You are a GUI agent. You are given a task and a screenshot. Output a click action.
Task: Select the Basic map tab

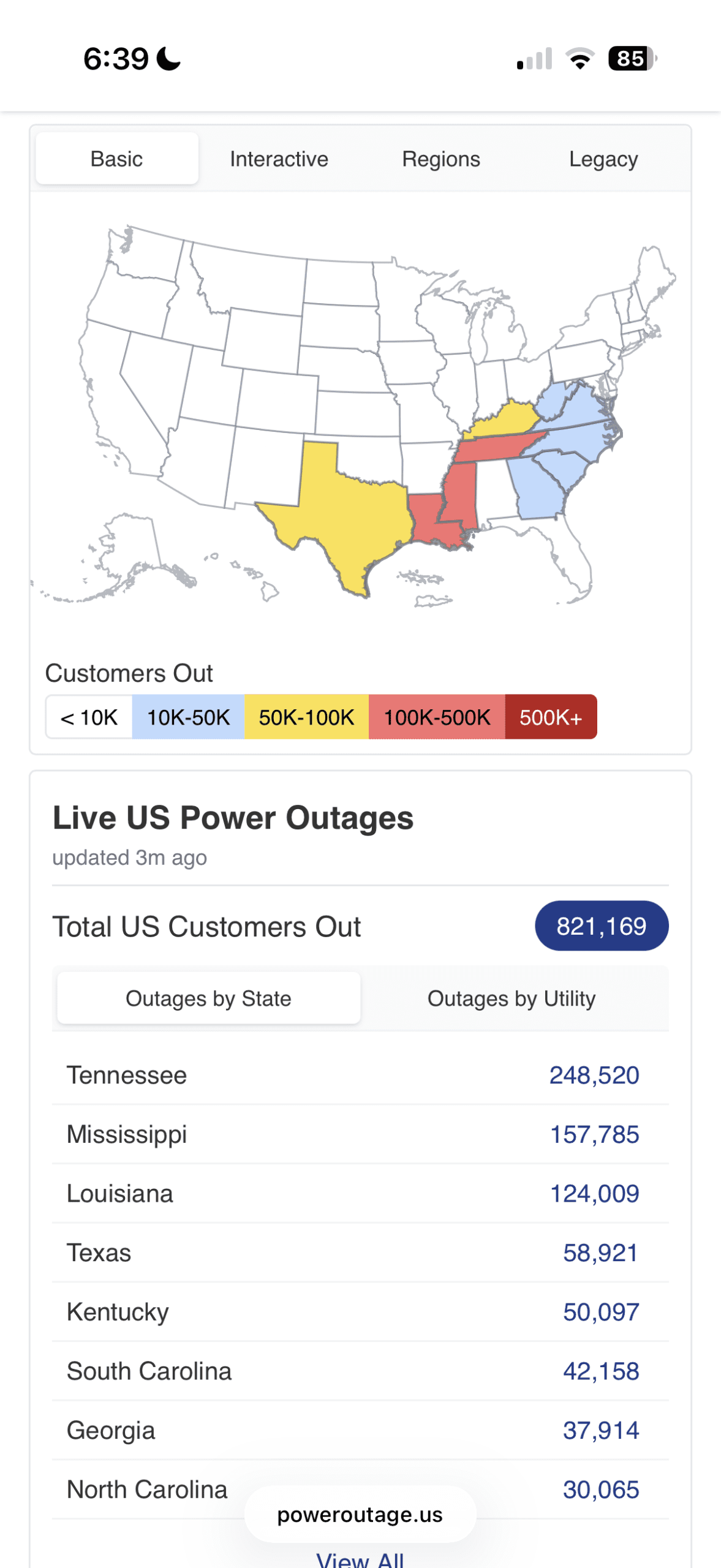(116, 159)
